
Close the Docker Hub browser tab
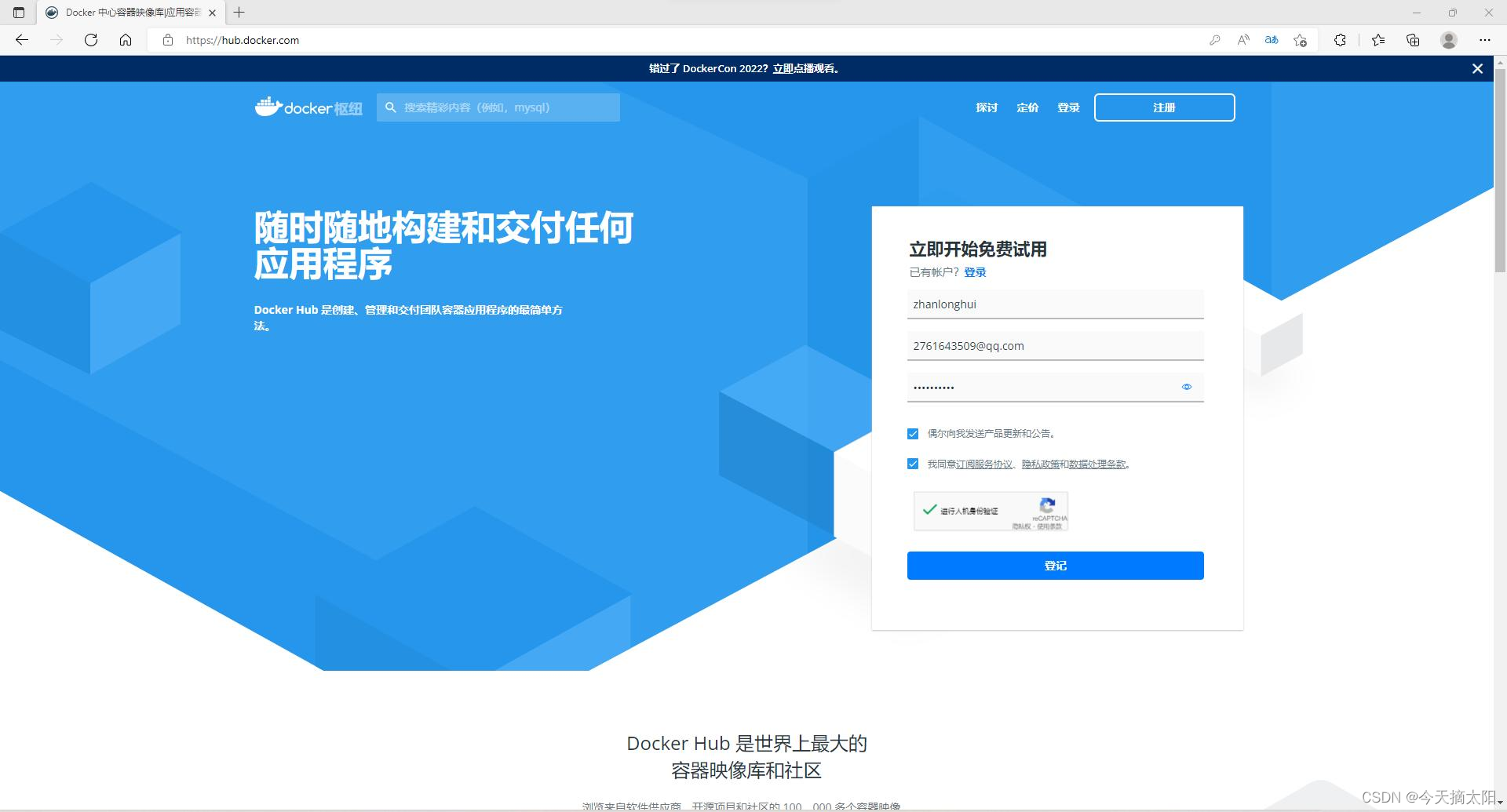coord(212,13)
